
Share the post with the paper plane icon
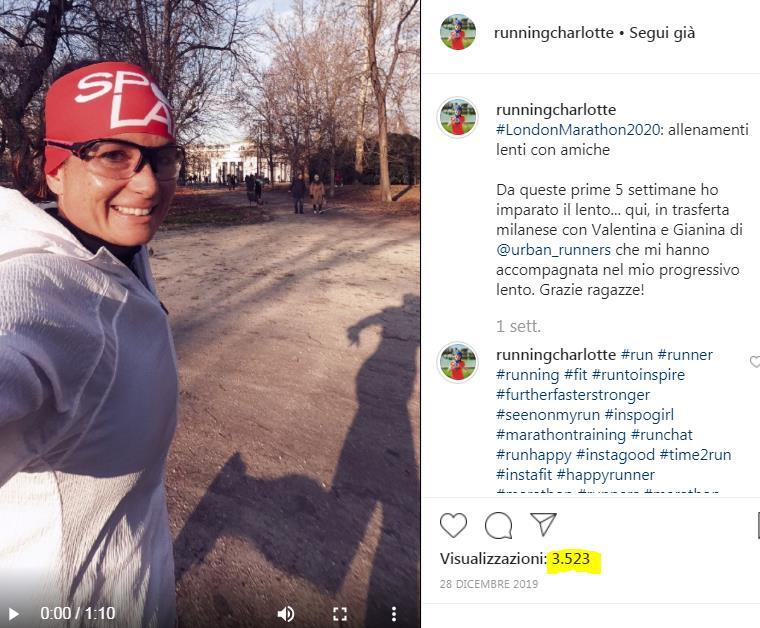[x=543, y=524]
